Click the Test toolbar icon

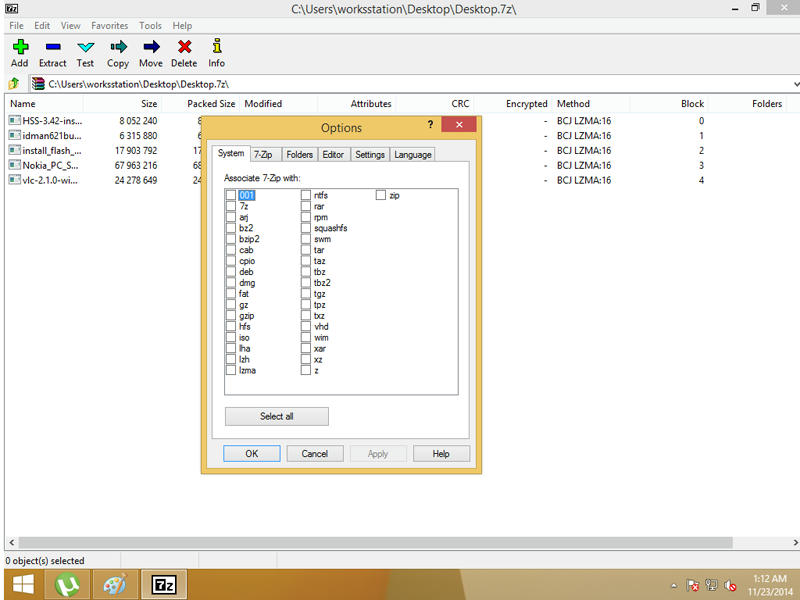point(85,47)
